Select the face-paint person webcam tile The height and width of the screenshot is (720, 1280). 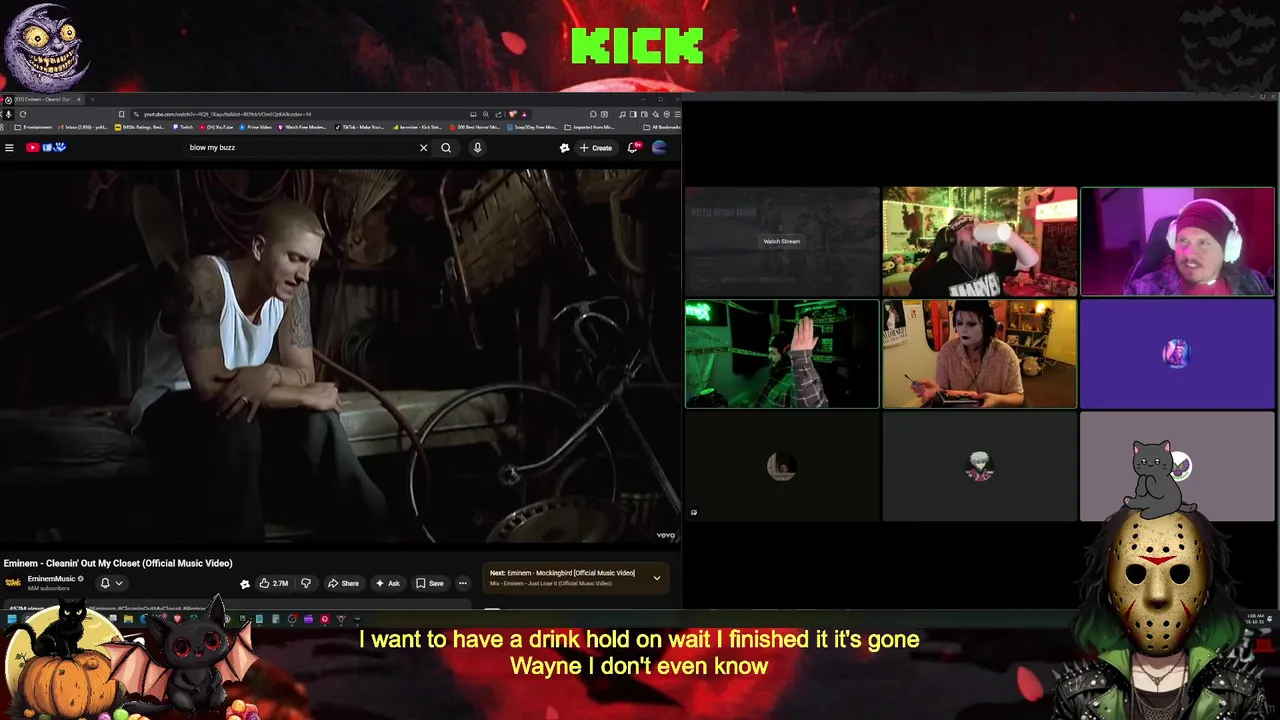coord(980,354)
